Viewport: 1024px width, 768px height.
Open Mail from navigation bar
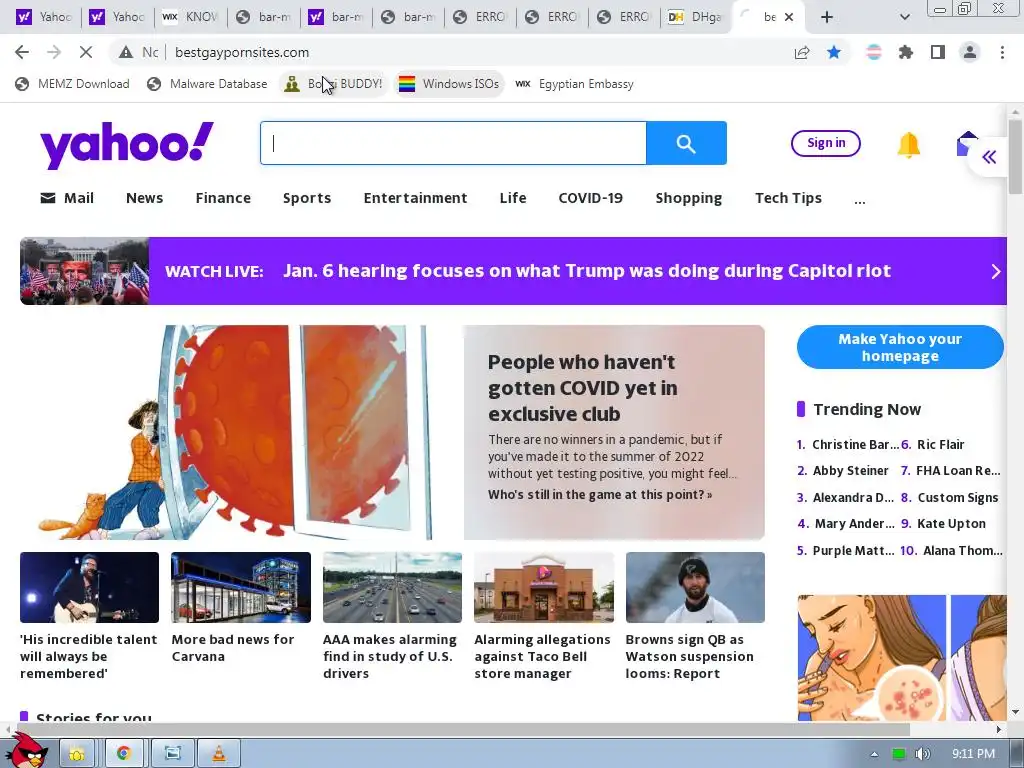(67, 198)
